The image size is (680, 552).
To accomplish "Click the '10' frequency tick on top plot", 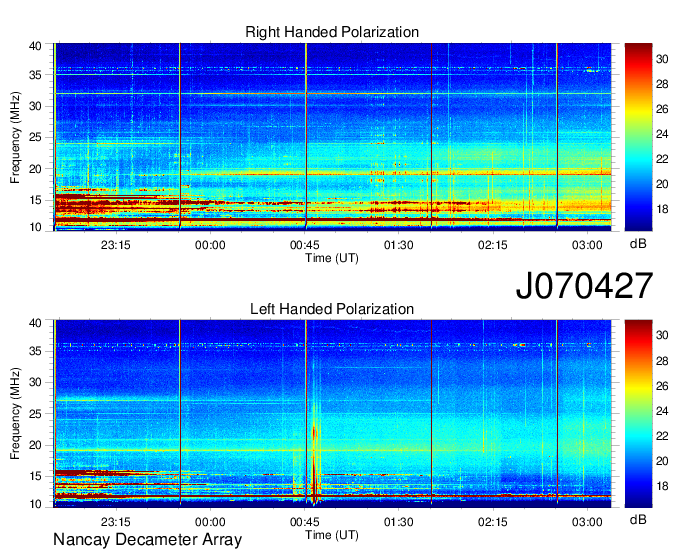I will (35, 227).
